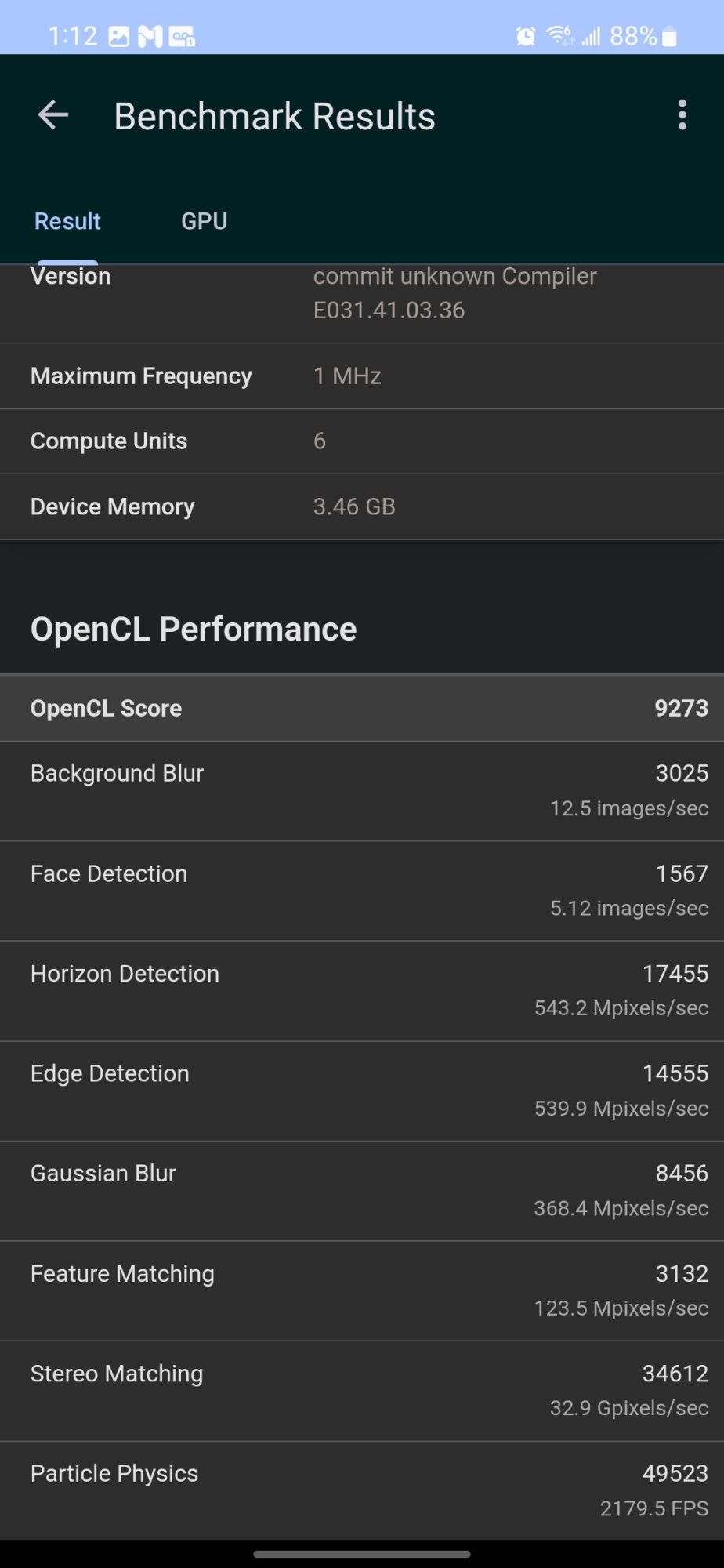724x1568 pixels.
Task: Select the Gaussian Blur result row
Action: point(362,1190)
